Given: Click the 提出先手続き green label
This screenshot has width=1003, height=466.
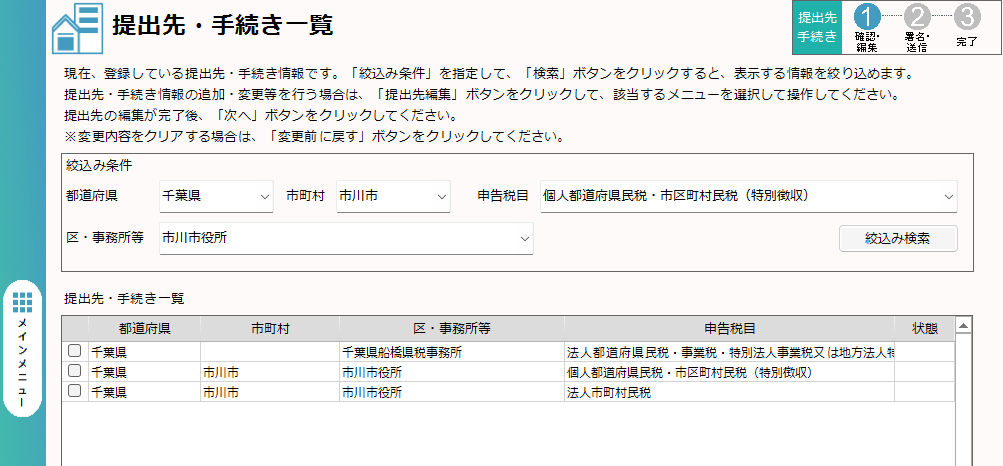Looking at the screenshot, I should (x=817, y=27).
